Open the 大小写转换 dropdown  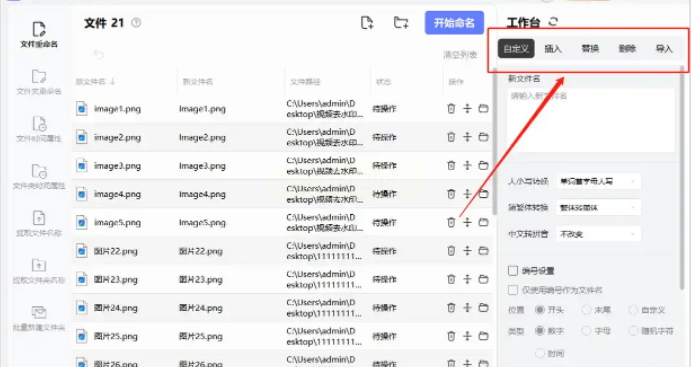coord(598,181)
